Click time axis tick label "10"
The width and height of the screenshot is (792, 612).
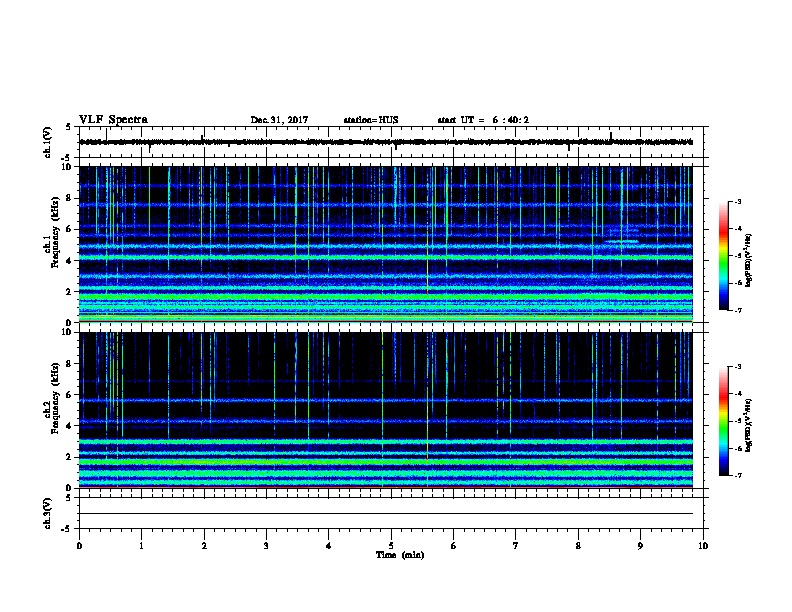[x=703, y=545]
